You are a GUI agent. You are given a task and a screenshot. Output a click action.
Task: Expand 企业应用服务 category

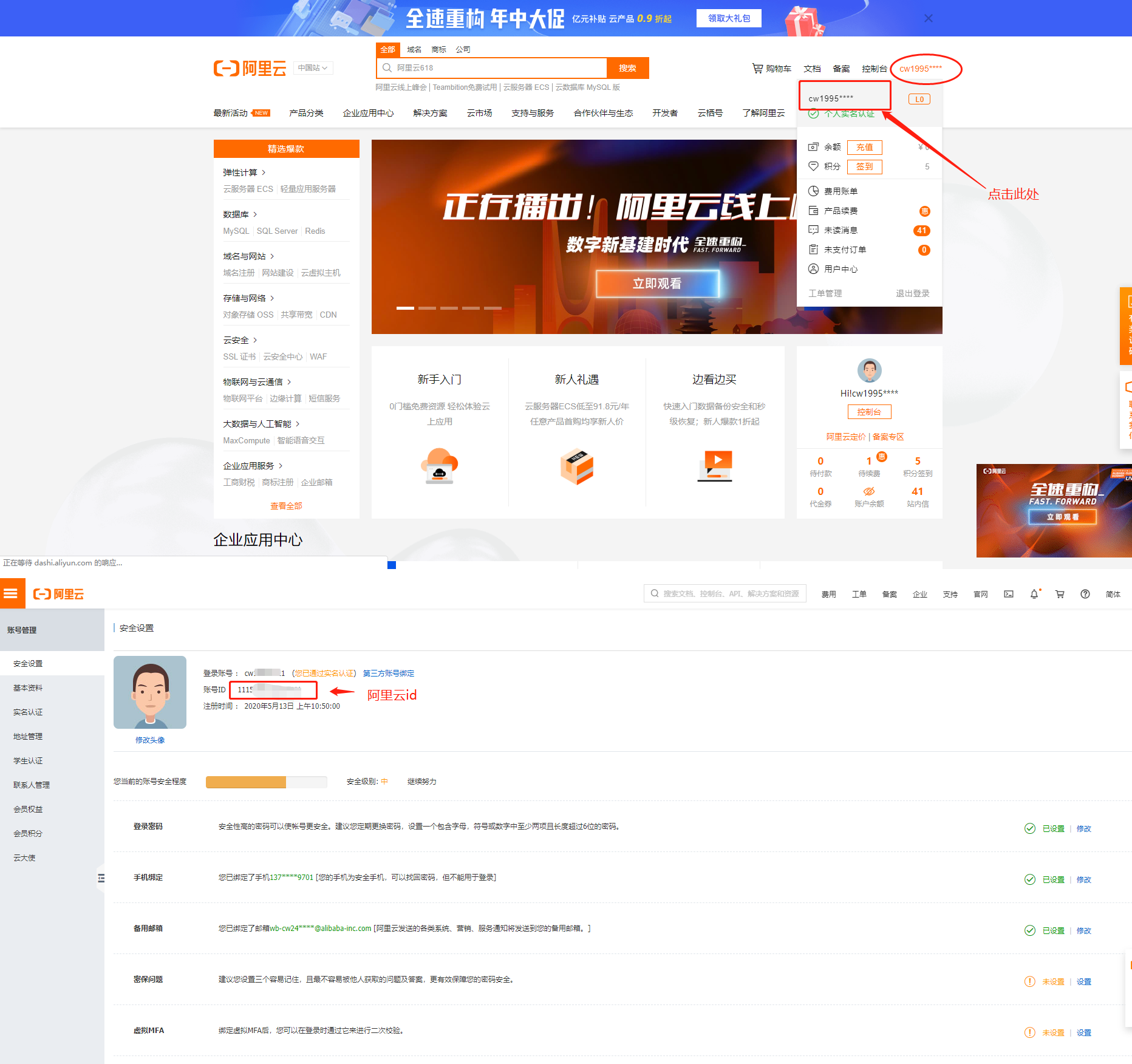click(253, 466)
